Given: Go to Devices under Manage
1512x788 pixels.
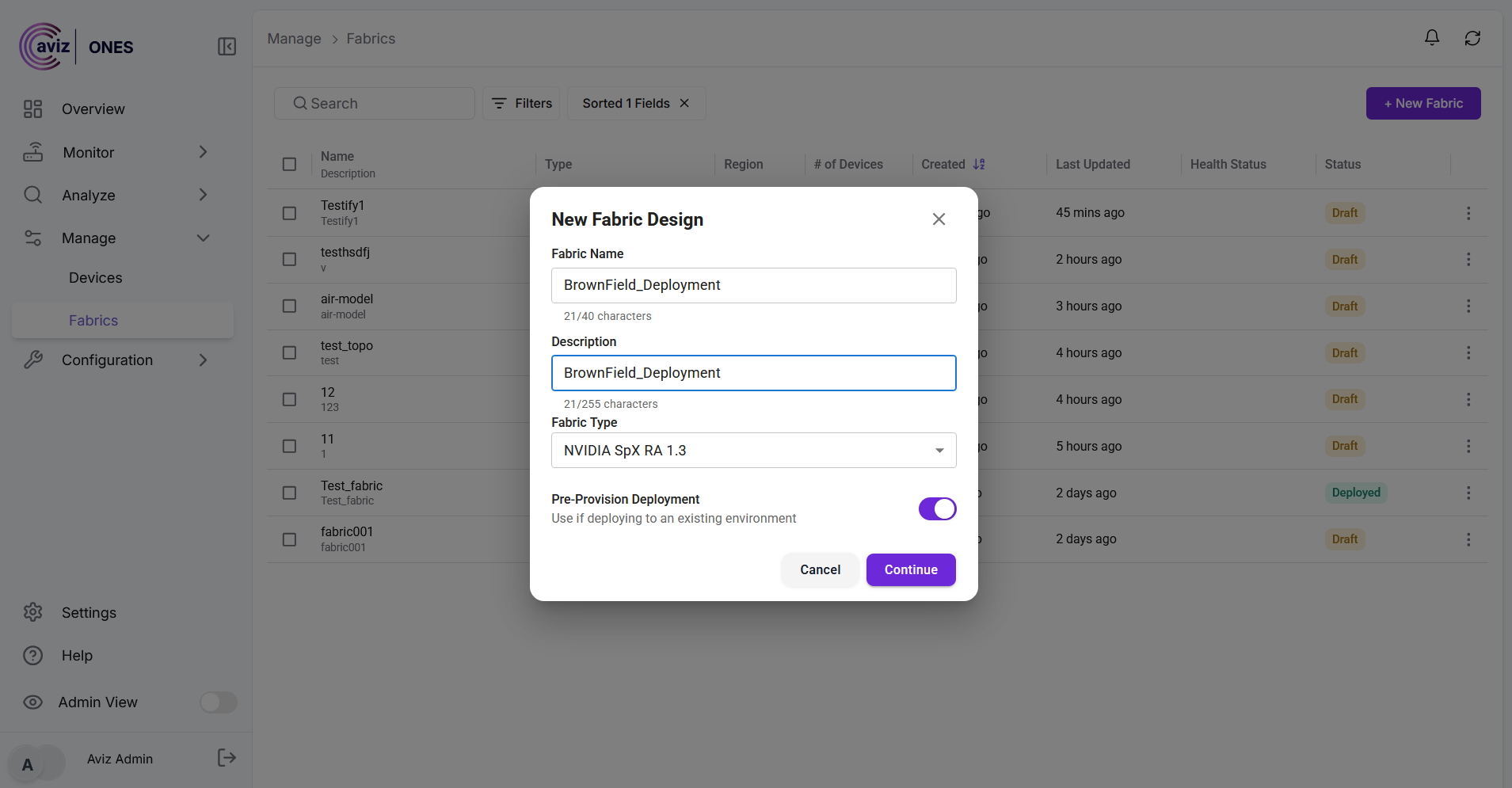Looking at the screenshot, I should pyautogui.click(x=95, y=278).
